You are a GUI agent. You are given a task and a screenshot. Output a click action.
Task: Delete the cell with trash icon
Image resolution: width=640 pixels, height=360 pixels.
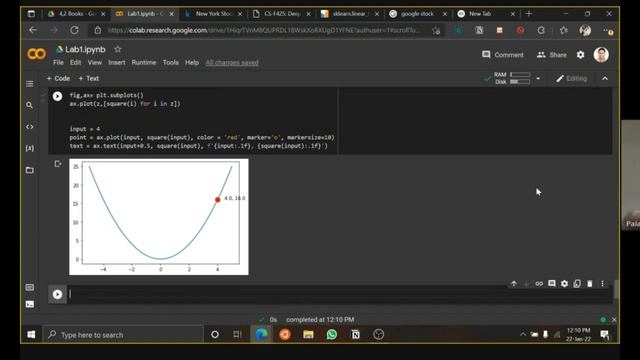point(590,283)
